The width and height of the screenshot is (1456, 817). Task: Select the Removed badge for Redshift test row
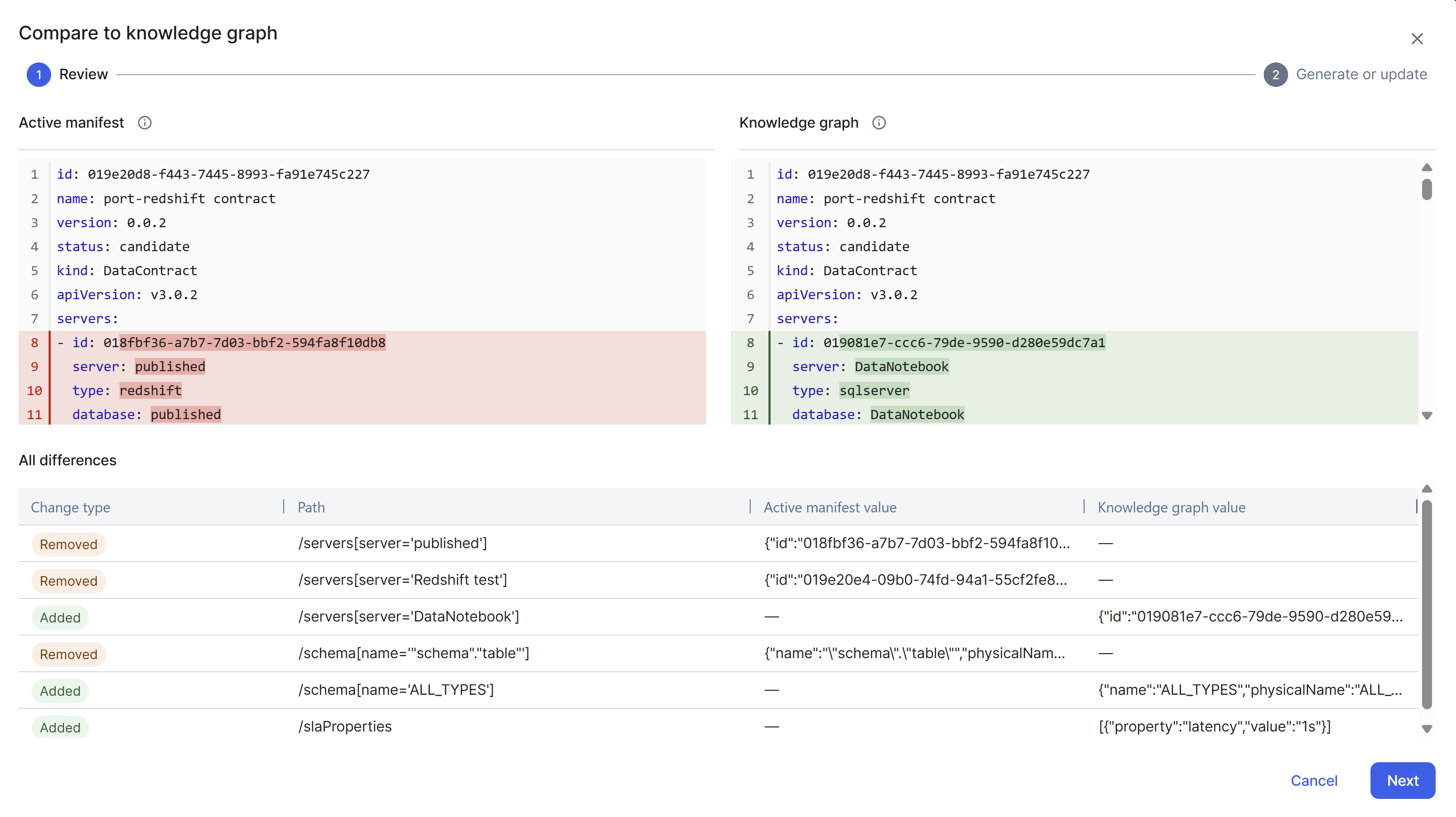coord(68,581)
